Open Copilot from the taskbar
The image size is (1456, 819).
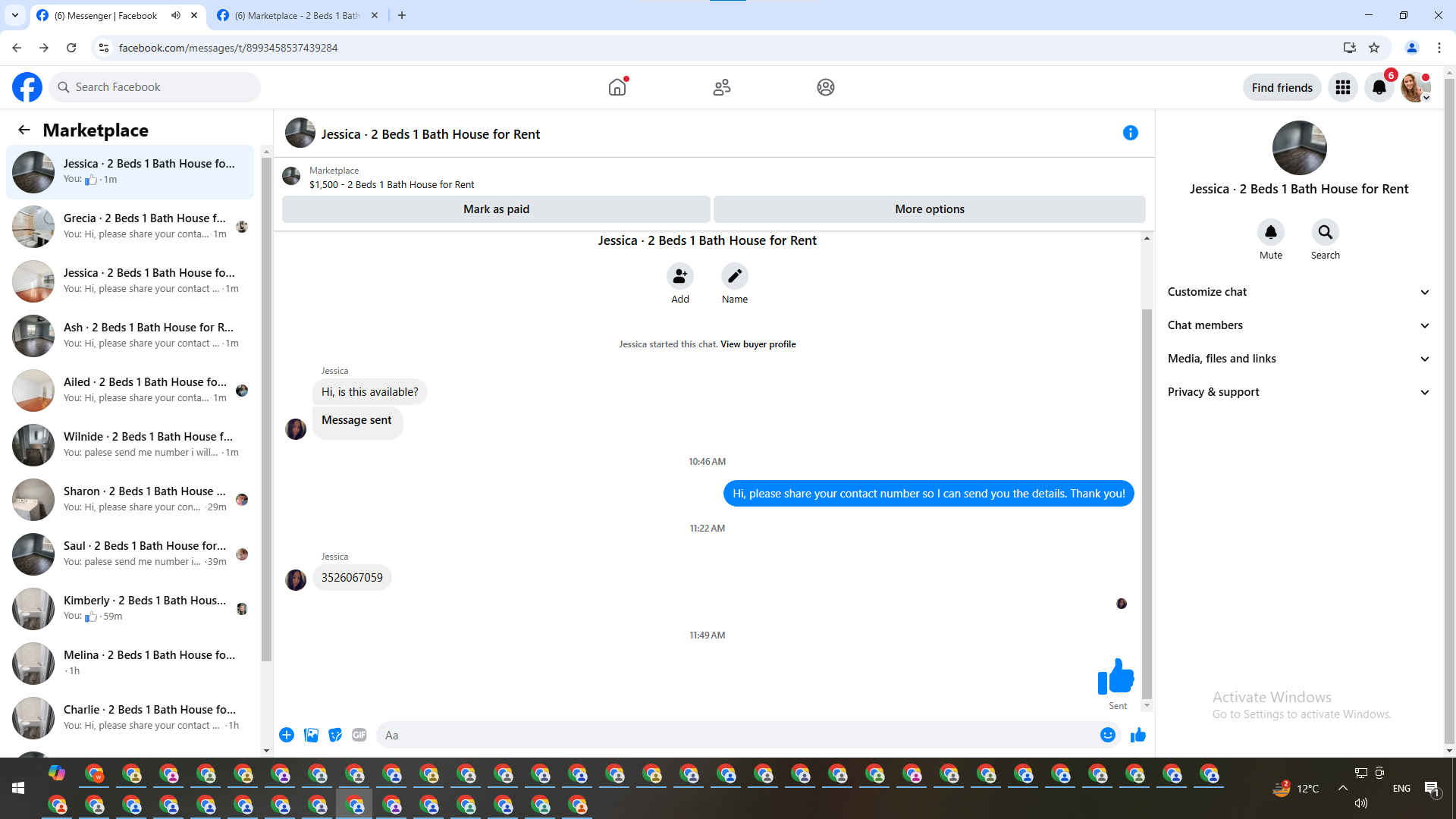tap(57, 773)
